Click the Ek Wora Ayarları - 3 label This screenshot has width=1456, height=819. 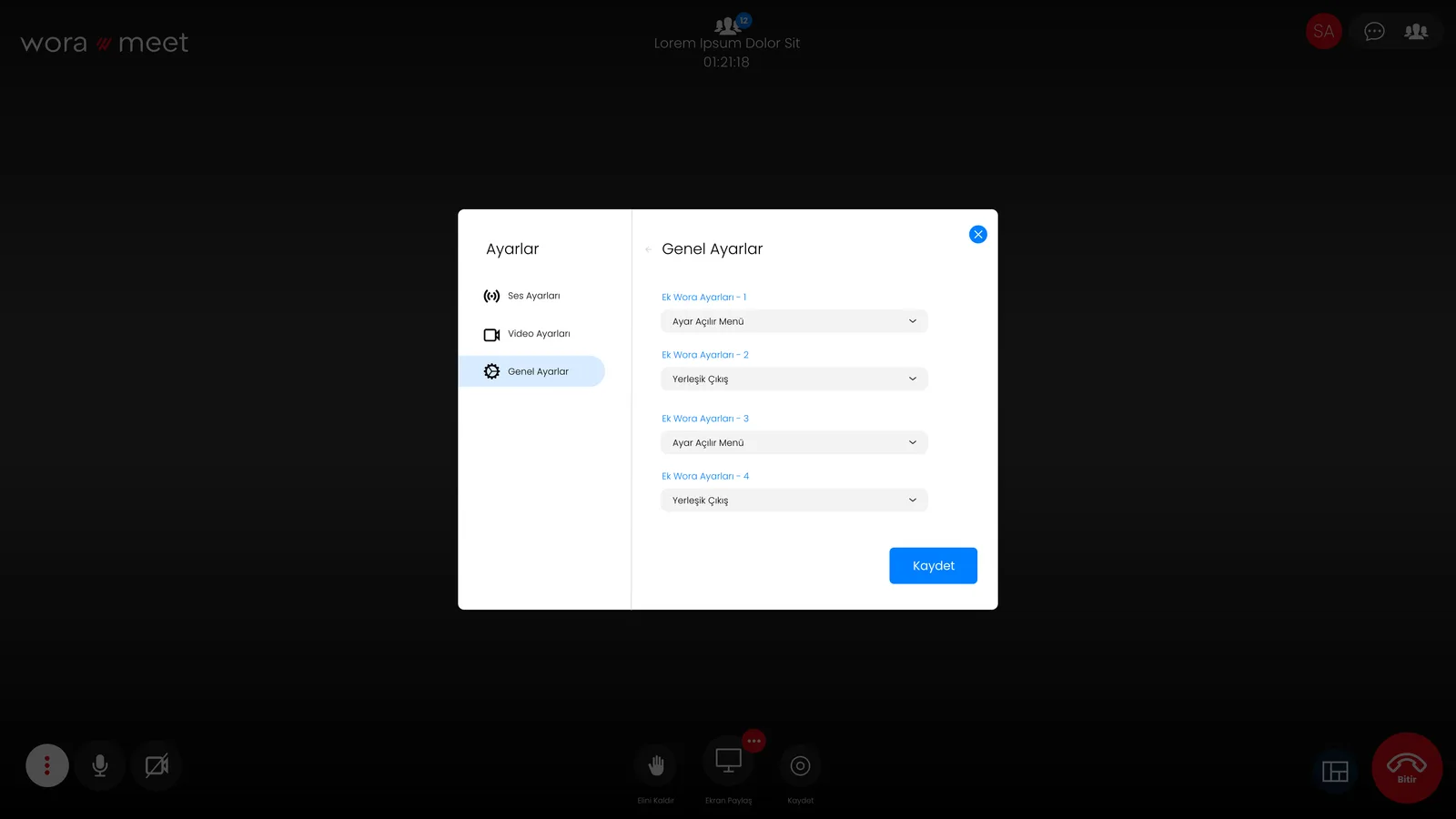(x=704, y=419)
